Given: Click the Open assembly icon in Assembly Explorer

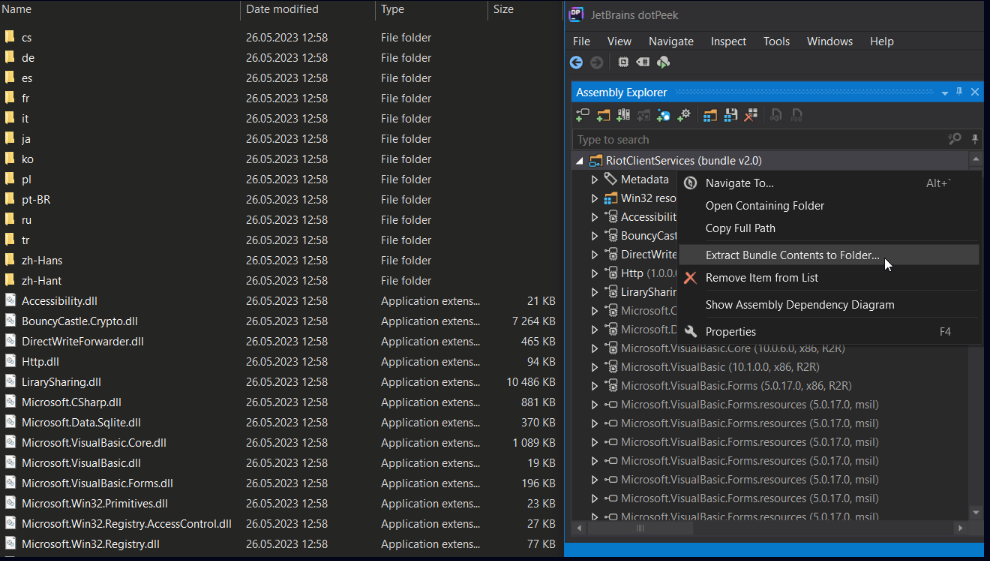Looking at the screenshot, I should 582,115.
